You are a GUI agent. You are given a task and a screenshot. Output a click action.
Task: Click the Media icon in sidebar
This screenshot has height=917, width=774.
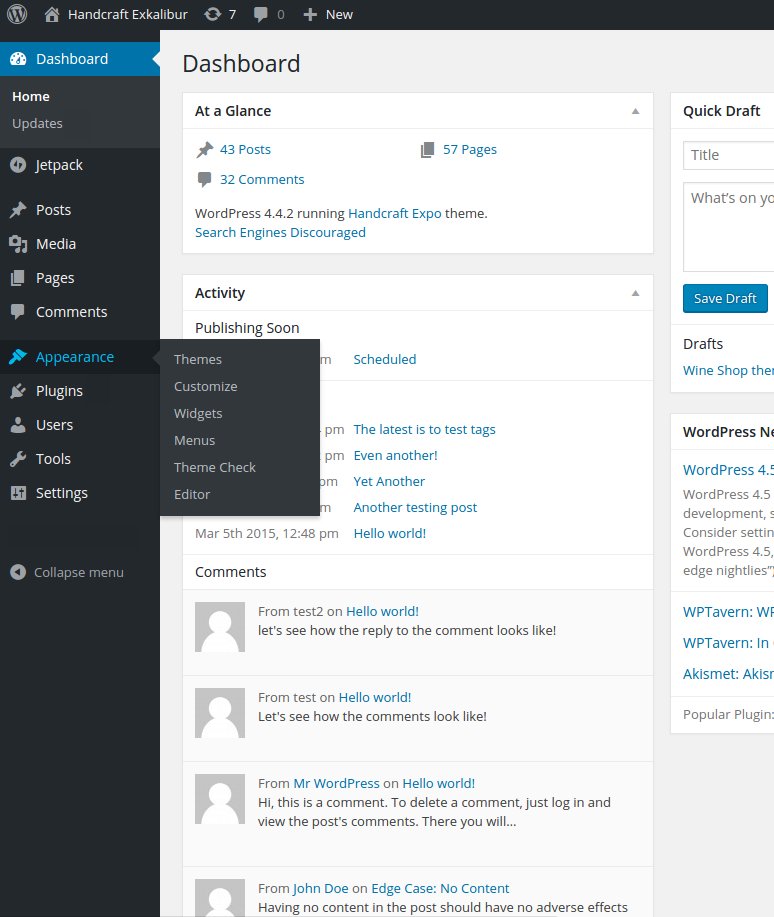[x=18, y=244]
